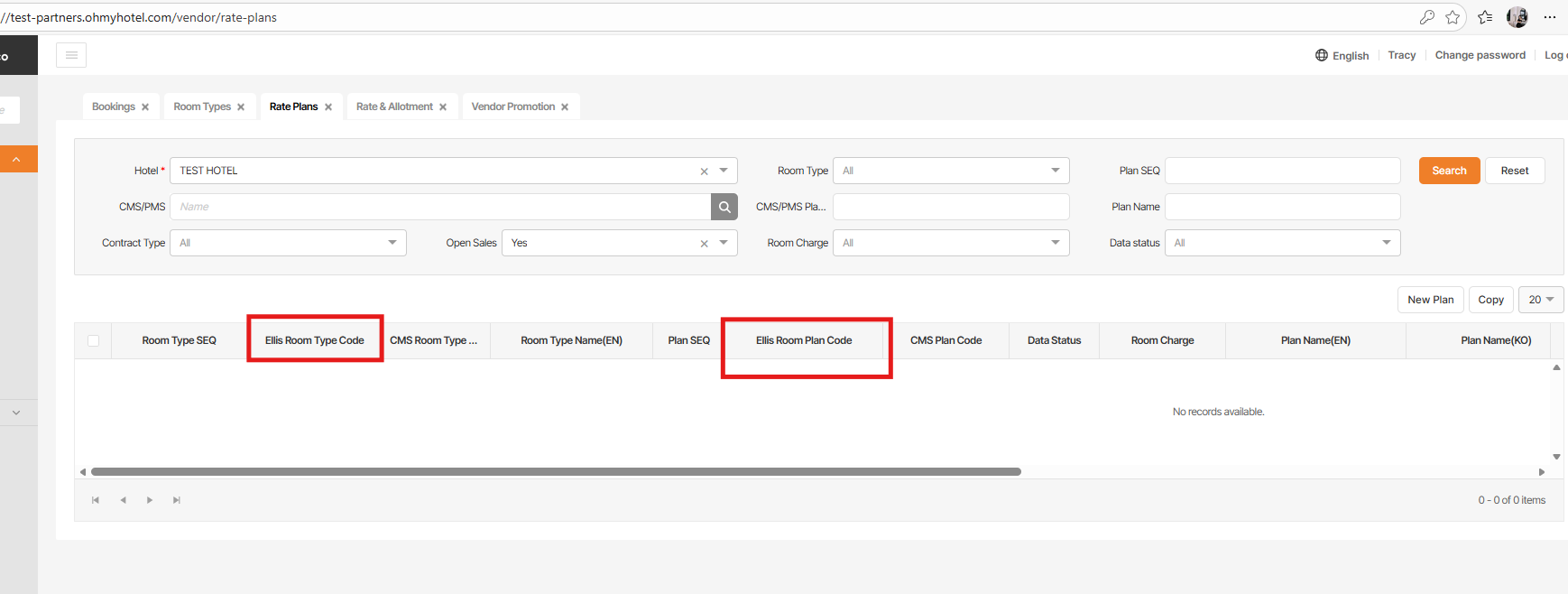Go to the last page arrow
This screenshot has width=1568, height=594.
177,500
